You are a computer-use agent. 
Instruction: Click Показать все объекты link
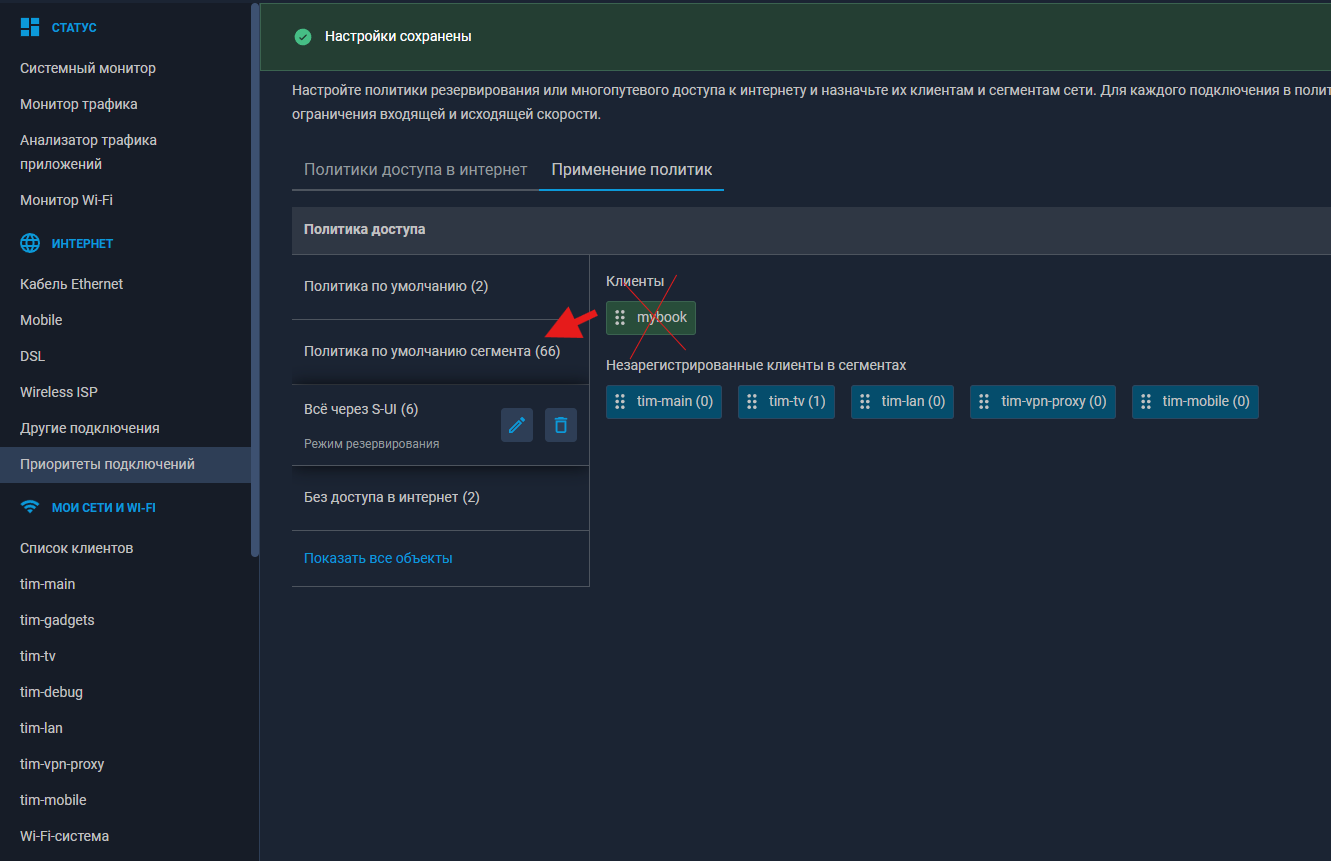(x=378, y=558)
